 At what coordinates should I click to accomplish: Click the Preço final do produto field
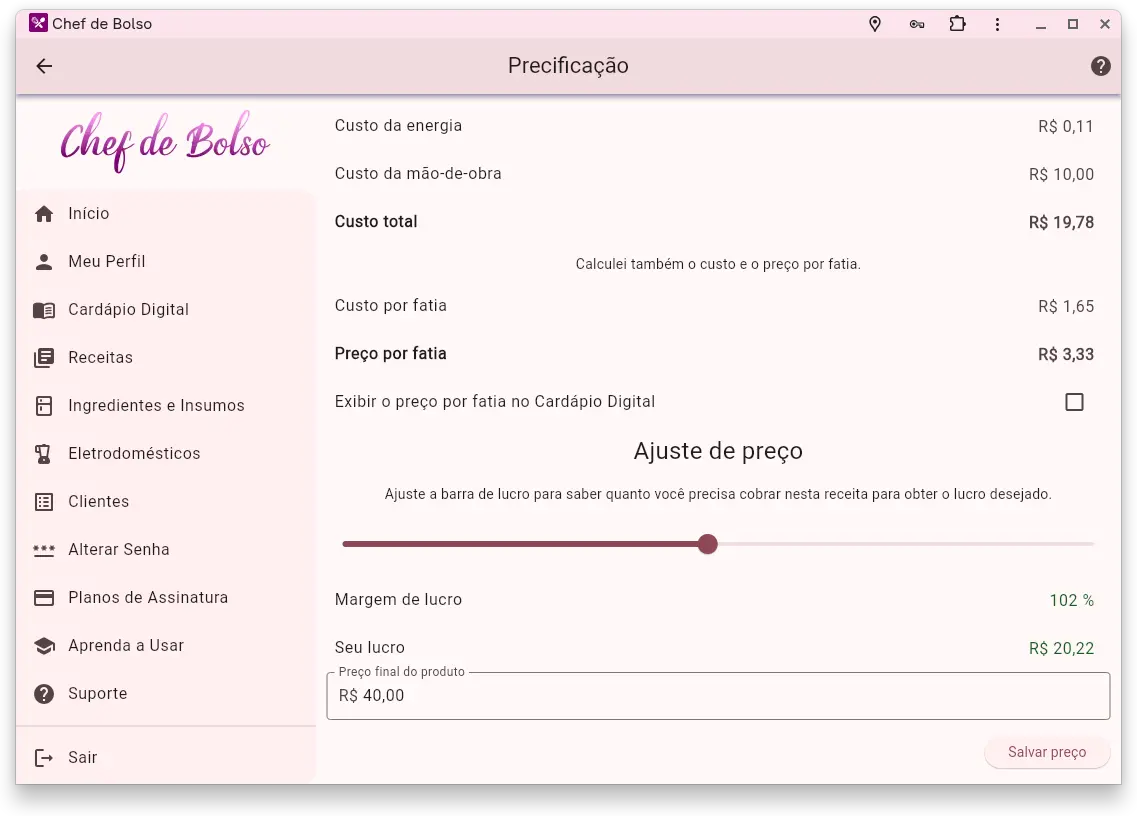click(x=718, y=696)
